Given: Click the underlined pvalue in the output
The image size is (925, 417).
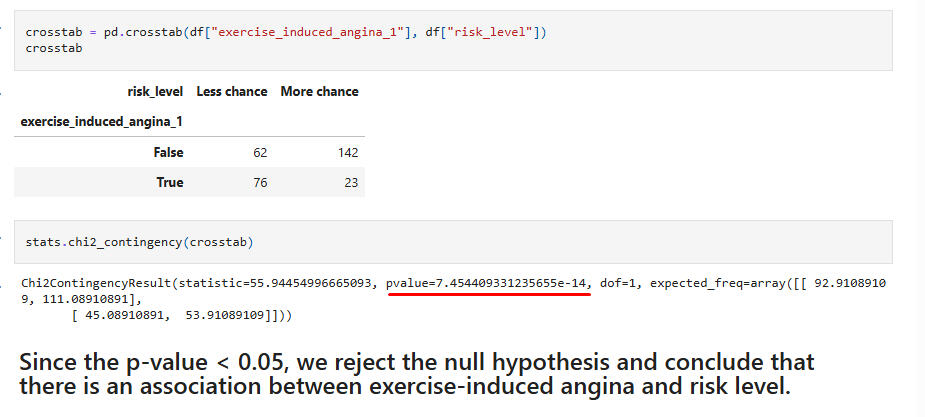Looking at the screenshot, I should tap(488, 284).
